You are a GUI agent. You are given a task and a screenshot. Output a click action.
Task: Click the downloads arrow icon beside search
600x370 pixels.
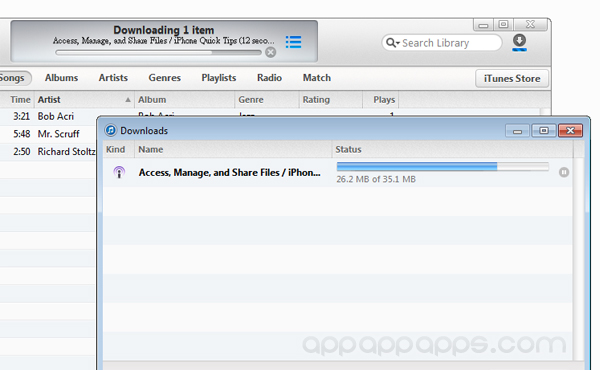point(519,42)
